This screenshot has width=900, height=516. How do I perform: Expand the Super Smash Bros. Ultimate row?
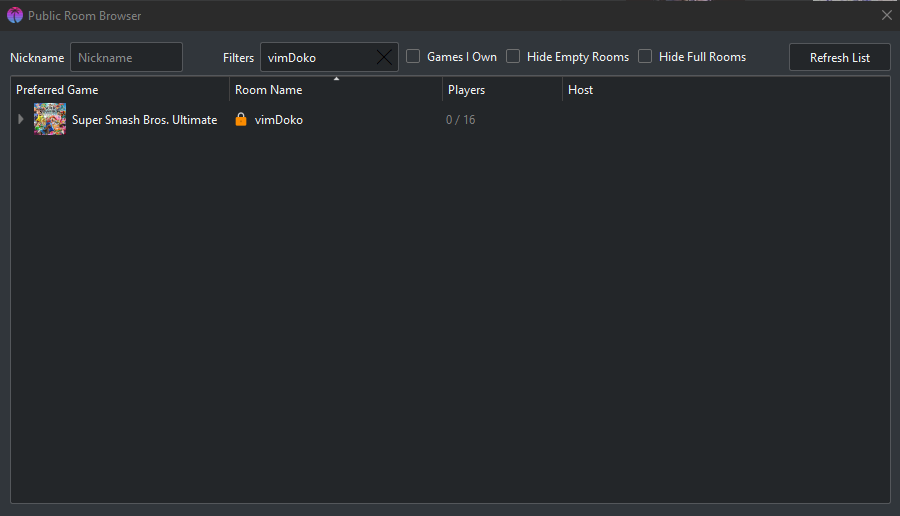pos(21,119)
